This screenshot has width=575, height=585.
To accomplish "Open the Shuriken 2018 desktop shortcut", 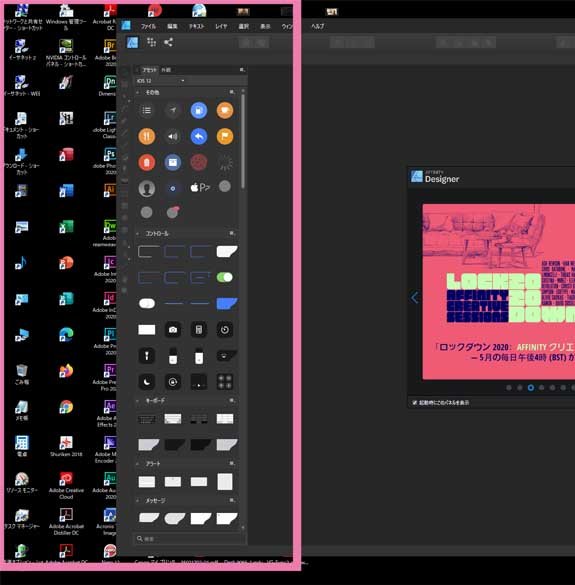I will [x=66, y=446].
